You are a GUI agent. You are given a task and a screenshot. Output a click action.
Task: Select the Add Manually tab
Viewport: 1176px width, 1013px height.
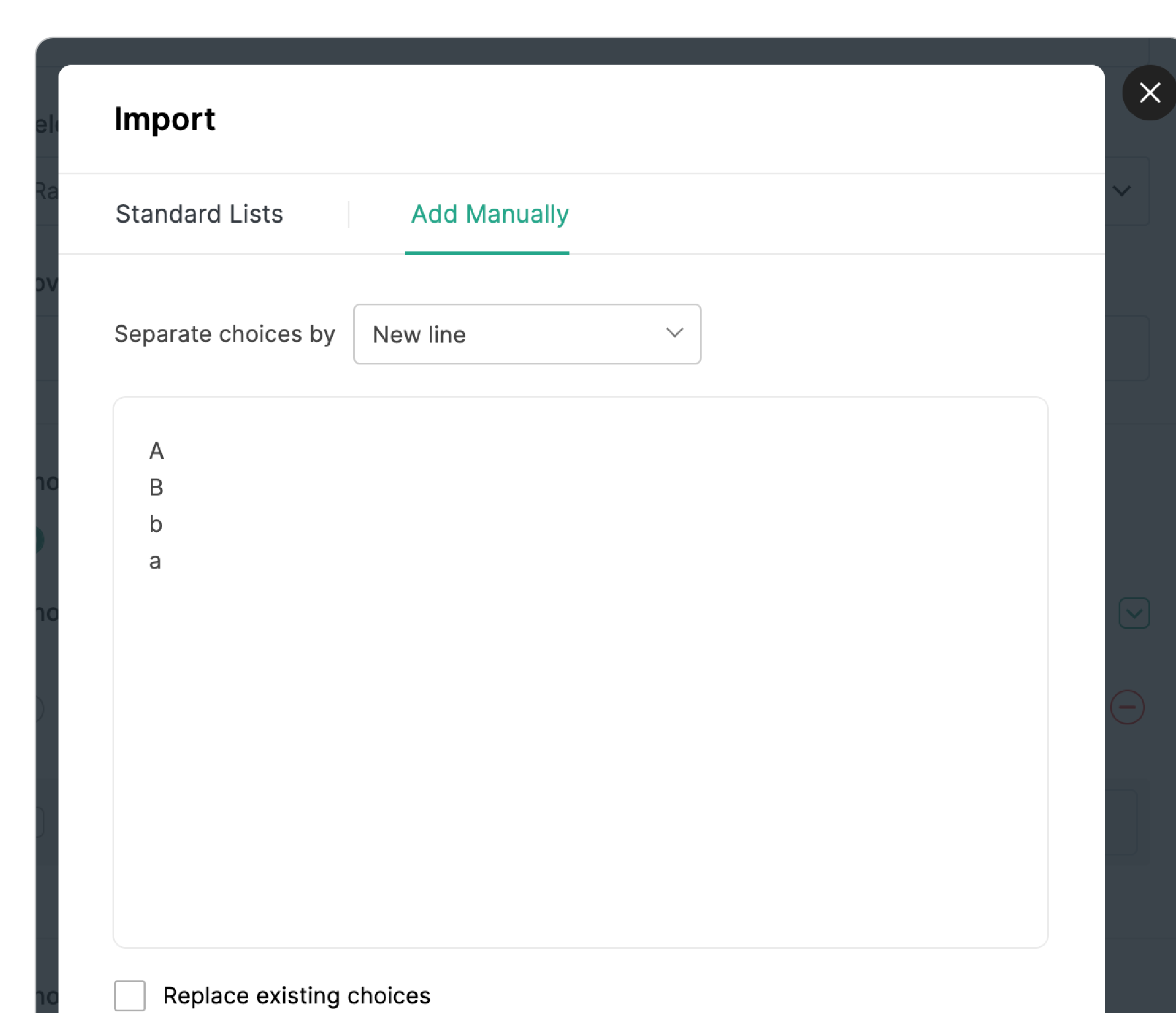[x=489, y=214]
